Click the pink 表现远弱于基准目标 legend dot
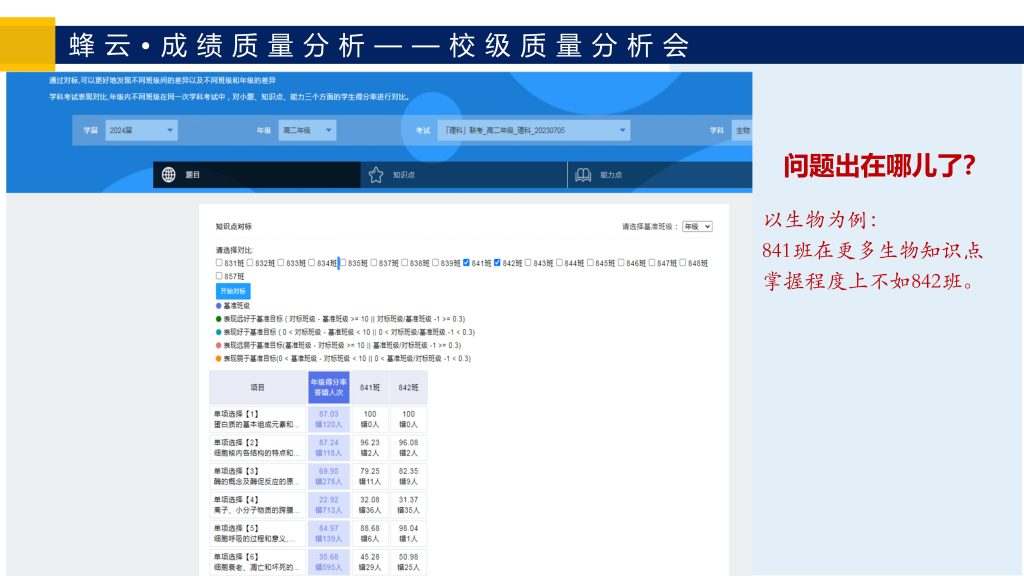This screenshot has width=1024, height=576. 219,345
